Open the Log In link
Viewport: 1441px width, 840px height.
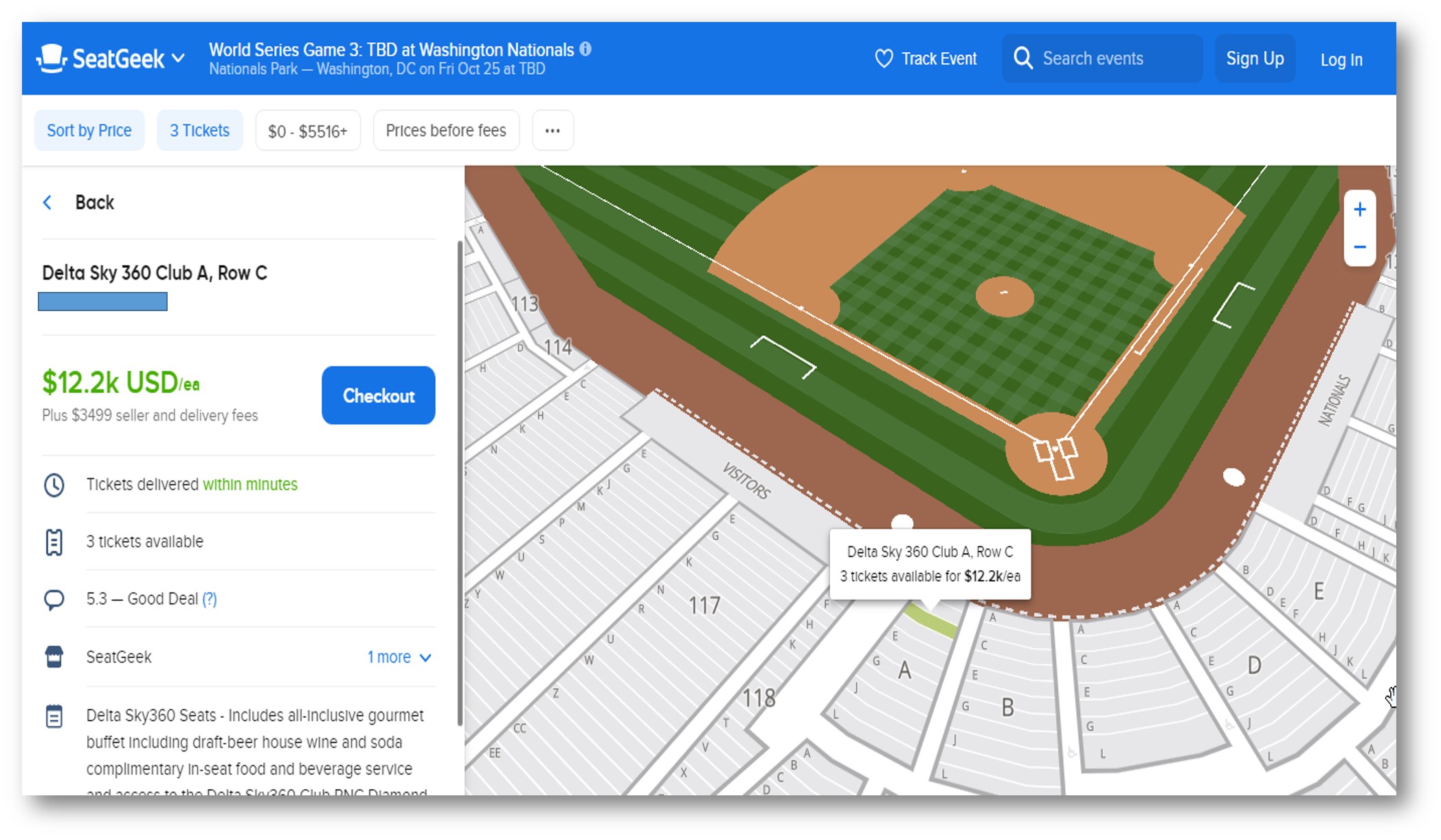[x=1341, y=60]
